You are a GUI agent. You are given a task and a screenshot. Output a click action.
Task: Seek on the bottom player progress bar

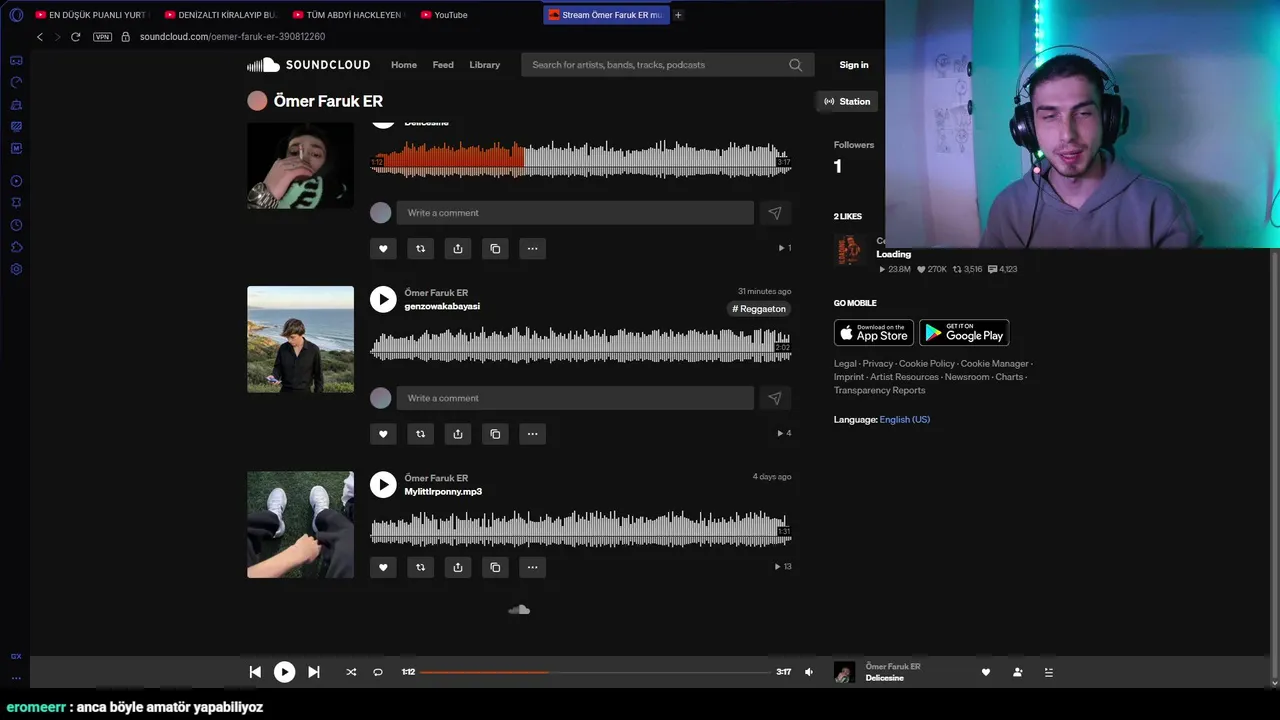click(x=595, y=672)
